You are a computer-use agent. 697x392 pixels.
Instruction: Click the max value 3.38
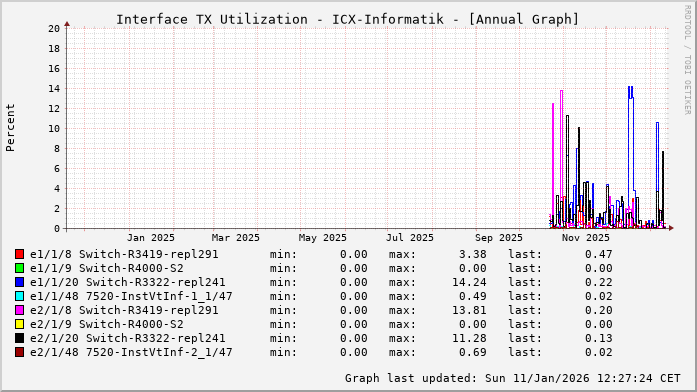click(473, 254)
